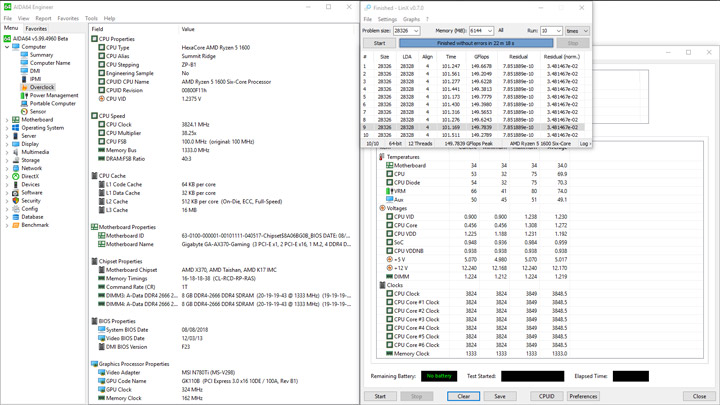Toggle the Motherboard temperature checkbox

(389, 165)
